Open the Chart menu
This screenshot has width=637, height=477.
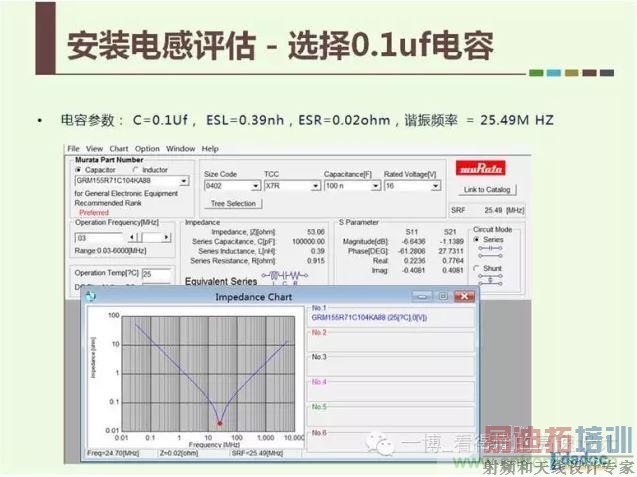119,149
